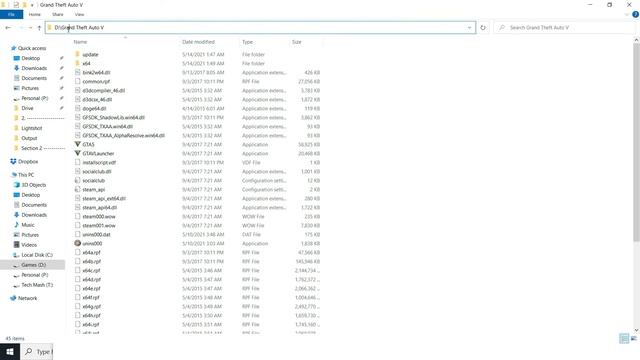This screenshot has width=640, height=360.
Task: Open the Share ribbon tab
Action: coord(58,14)
